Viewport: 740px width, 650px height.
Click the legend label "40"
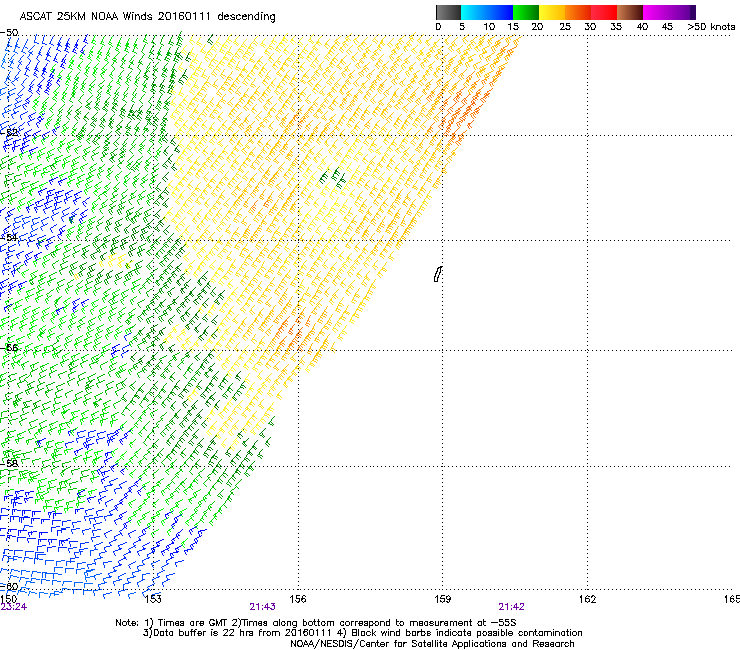pyautogui.click(x=642, y=27)
